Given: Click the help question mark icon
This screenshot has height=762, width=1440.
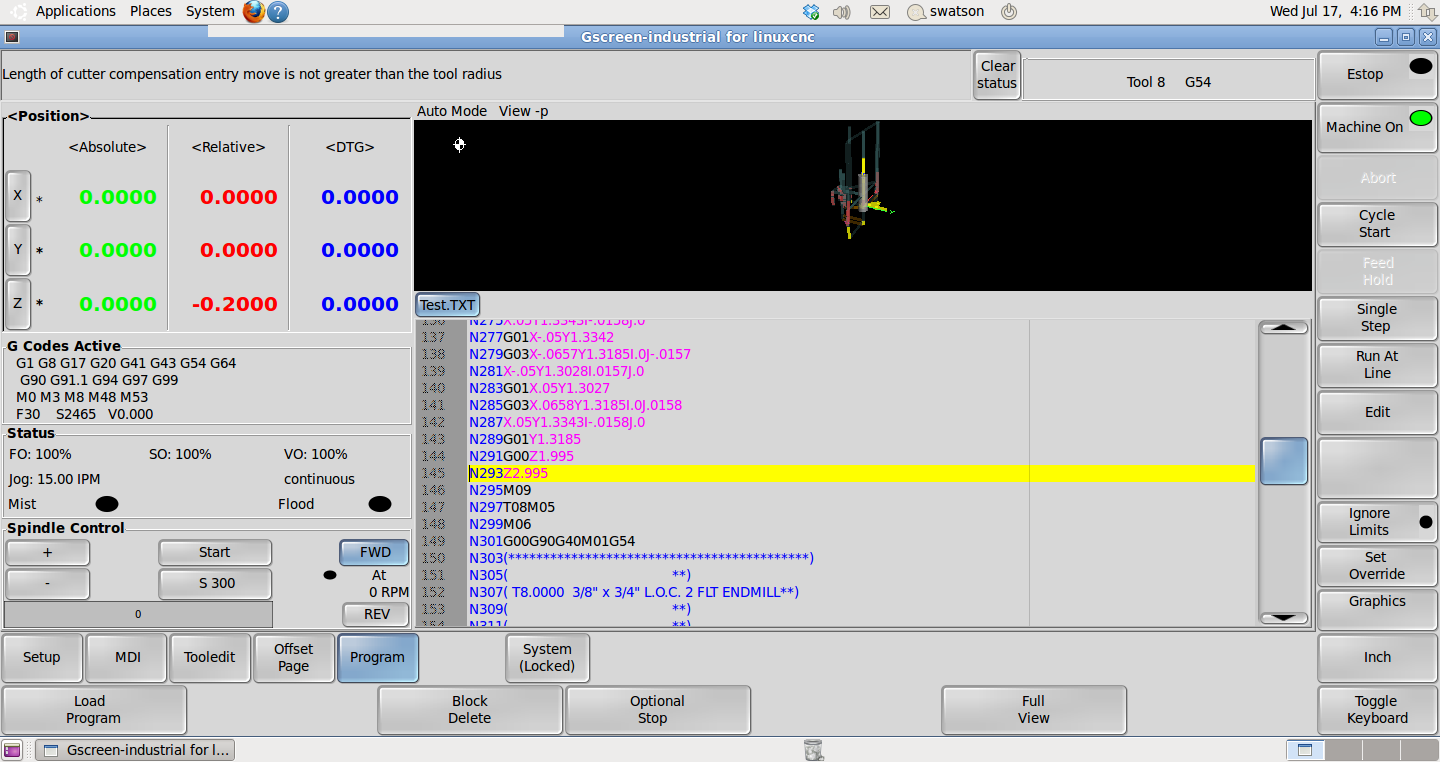Looking at the screenshot, I should [x=279, y=12].
